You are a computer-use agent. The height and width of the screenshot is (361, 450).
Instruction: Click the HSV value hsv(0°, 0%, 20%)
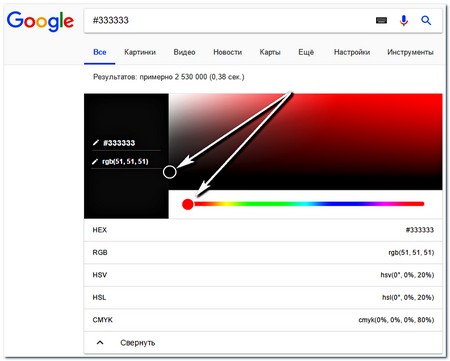pos(407,275)
